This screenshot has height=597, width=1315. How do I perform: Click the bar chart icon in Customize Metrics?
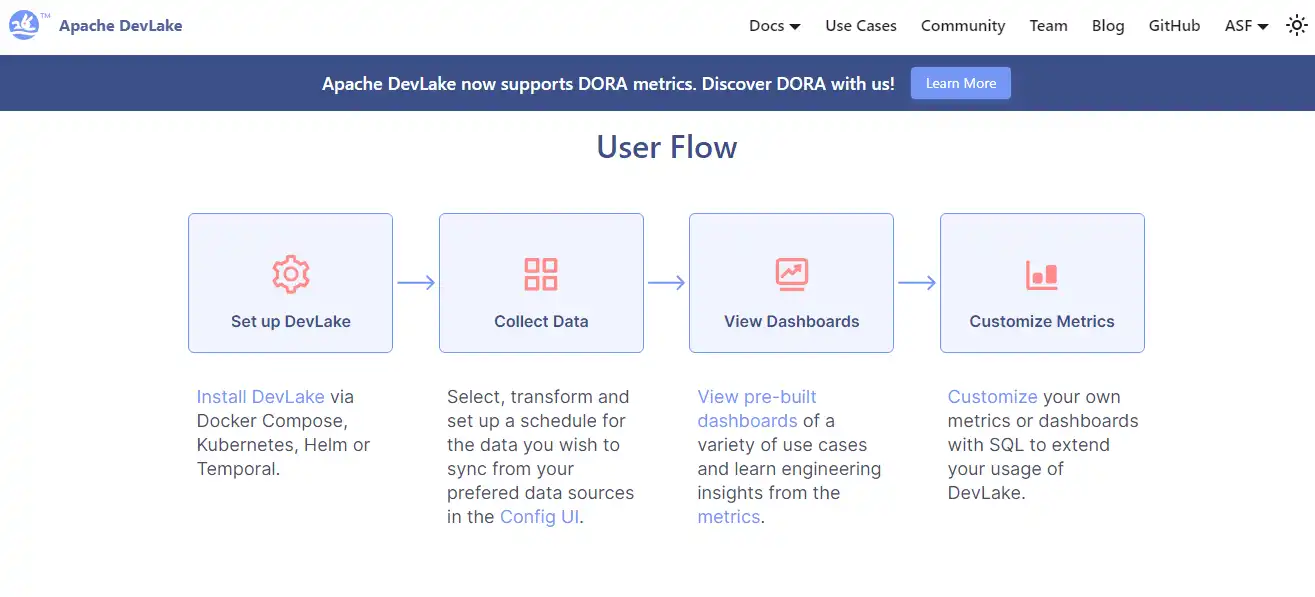coord(1041,275)
